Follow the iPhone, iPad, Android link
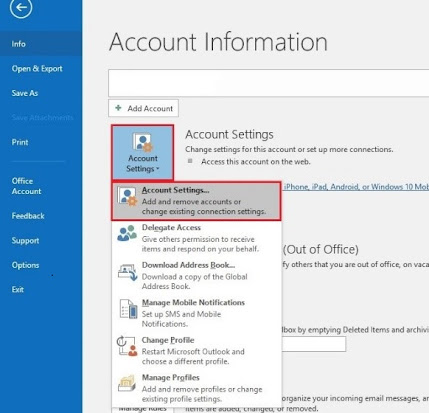Screen dimensions: 429x413 [x=356, y=187]
